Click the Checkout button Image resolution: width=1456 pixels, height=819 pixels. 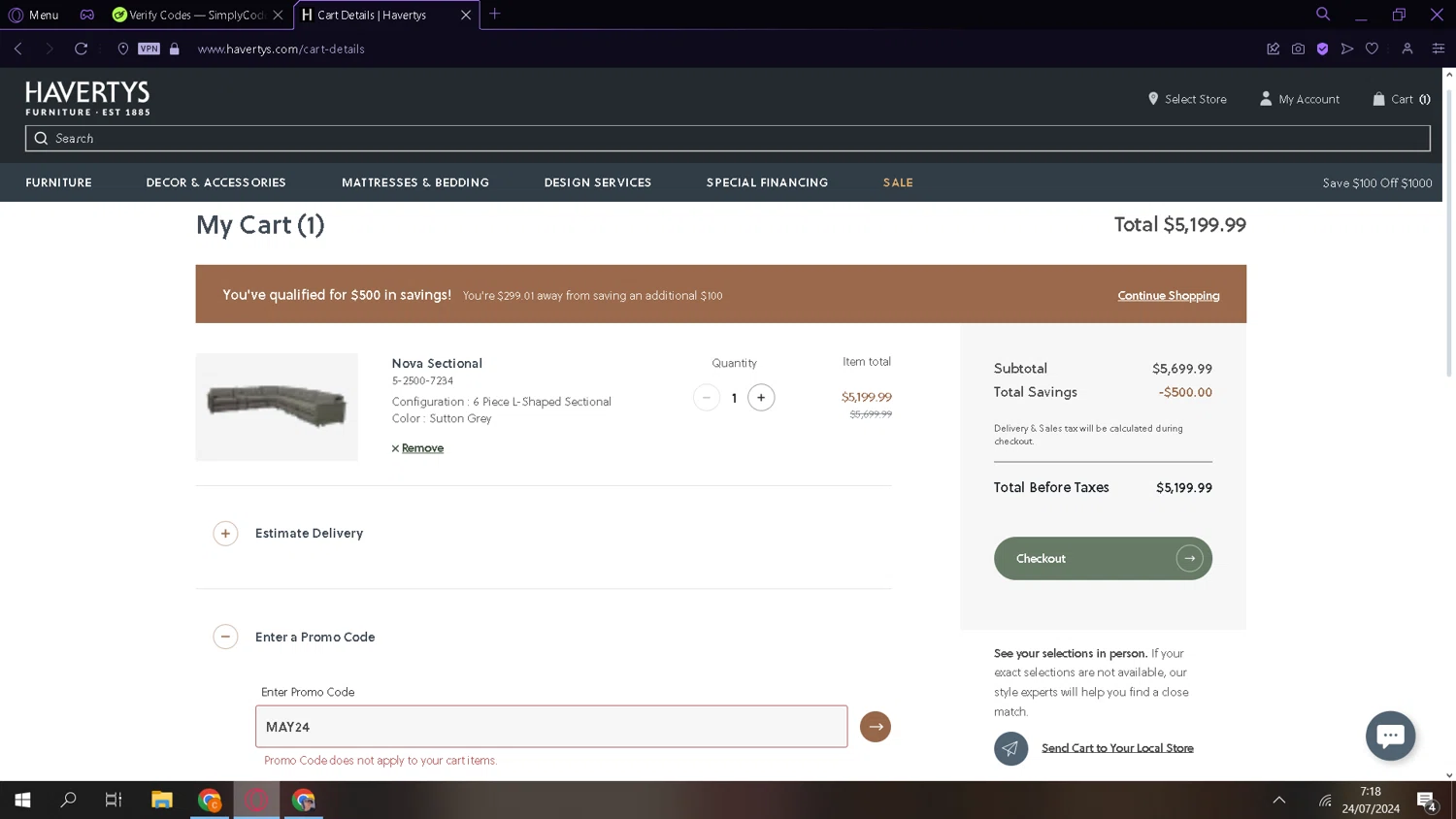1103,558
